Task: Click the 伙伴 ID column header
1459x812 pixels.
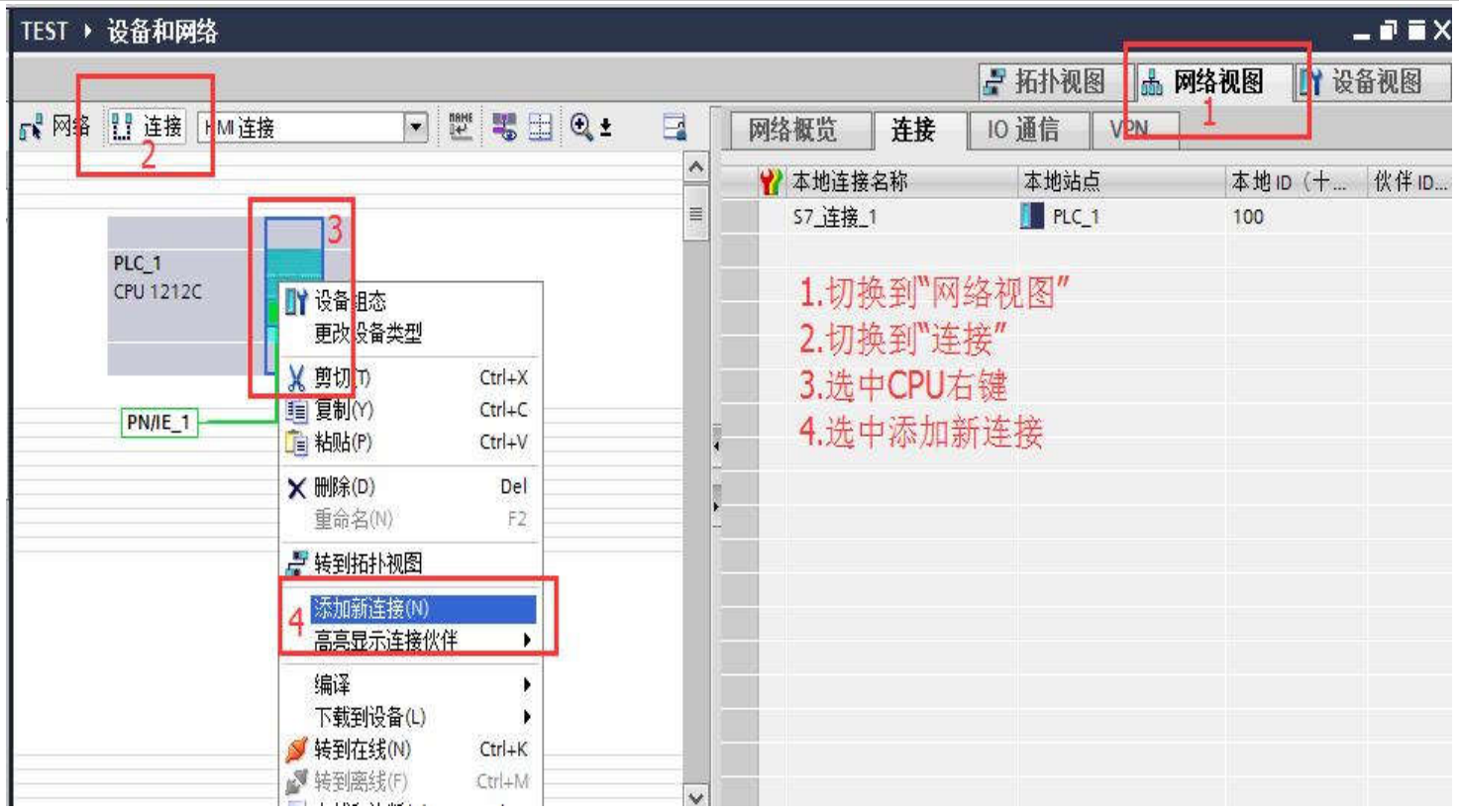Action: [1410, 181]
